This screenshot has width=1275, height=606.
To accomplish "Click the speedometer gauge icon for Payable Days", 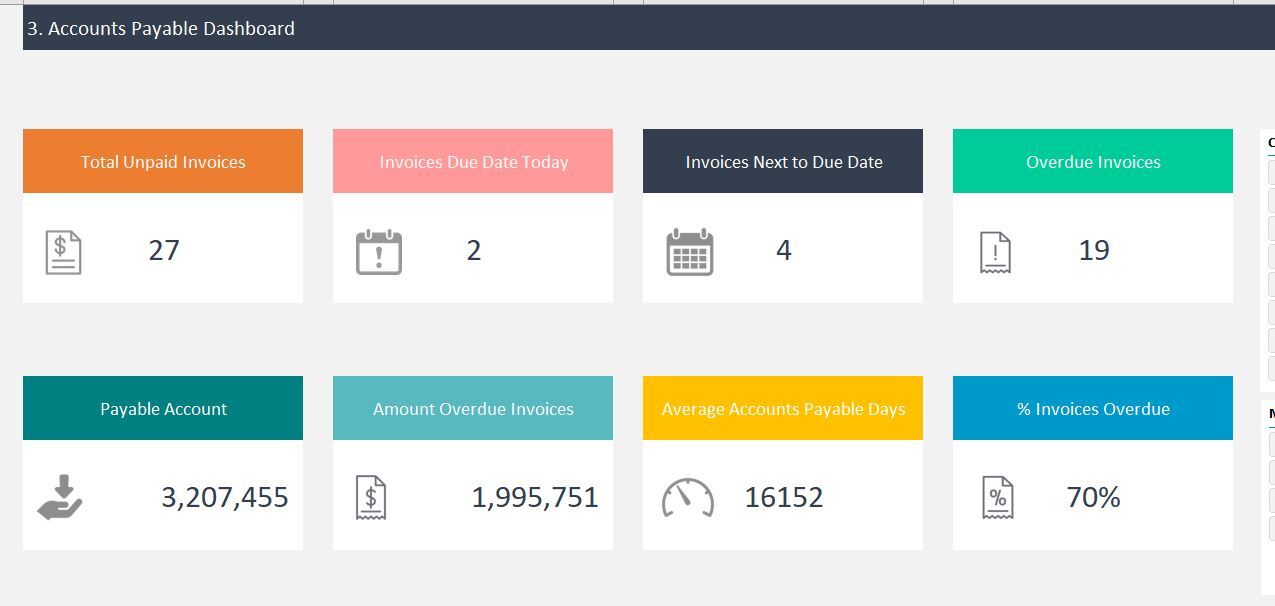I will pyautogui.click(x=688, y=498).
